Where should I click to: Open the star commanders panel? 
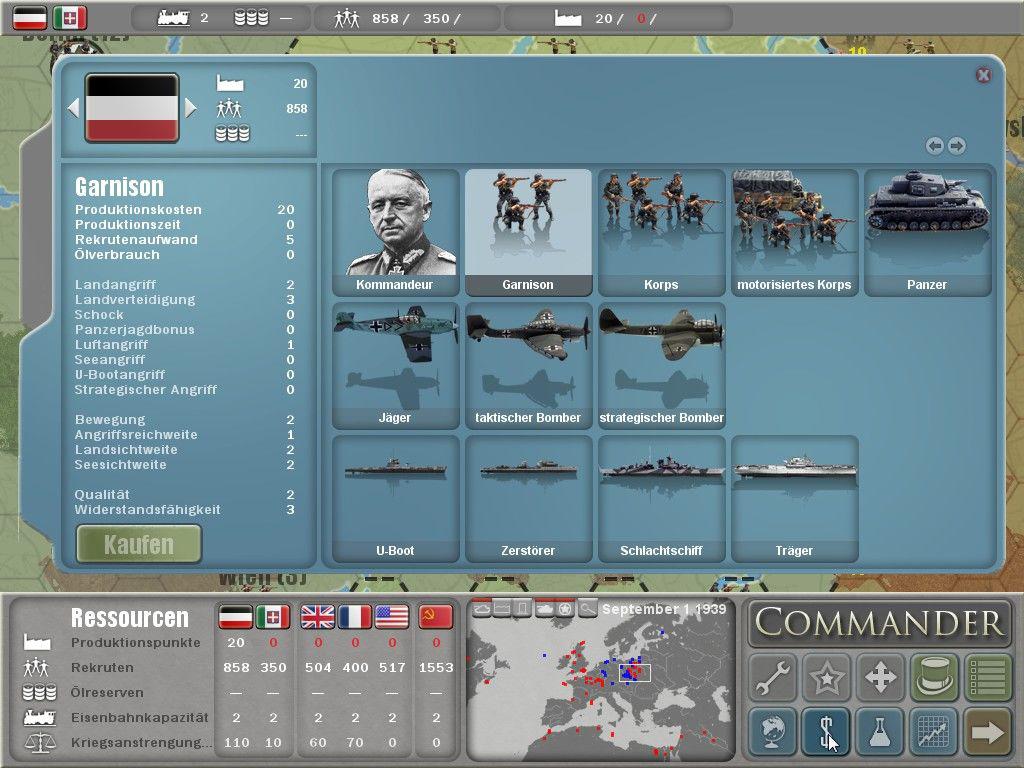(x=826, y=677)
